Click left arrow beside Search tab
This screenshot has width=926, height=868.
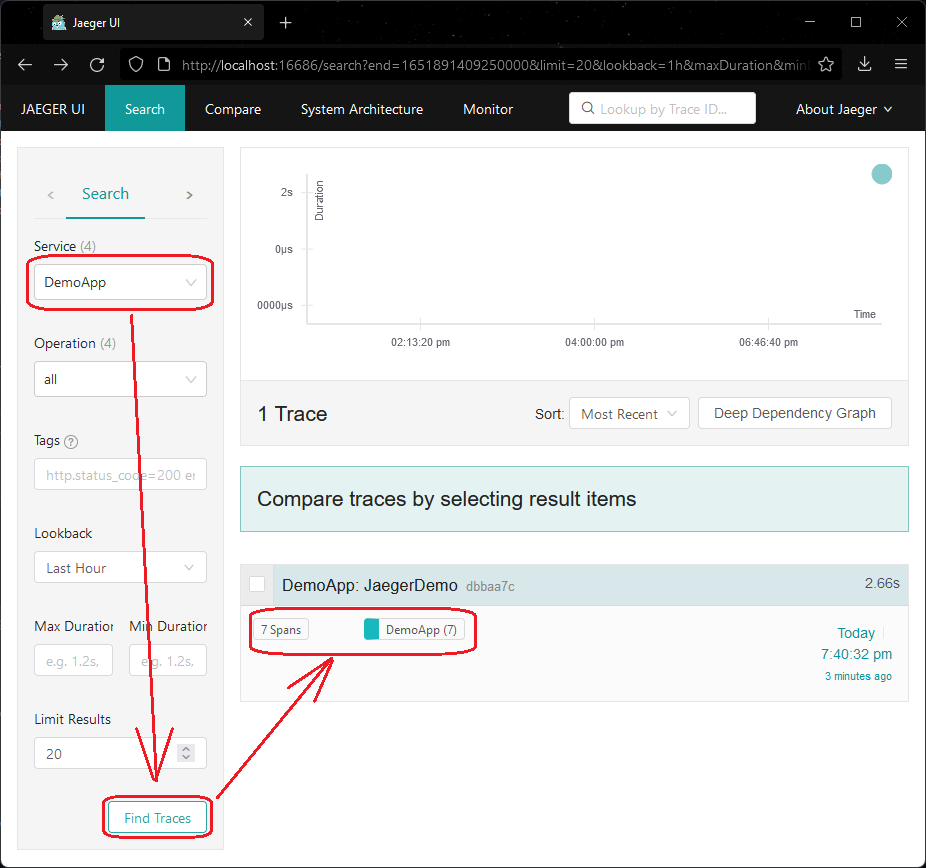coord(51,195)
